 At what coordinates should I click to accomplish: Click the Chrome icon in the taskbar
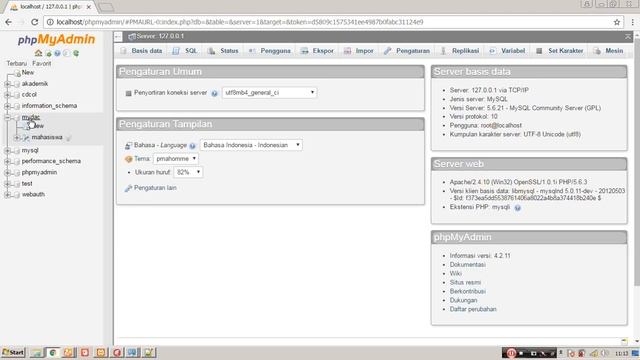point(53,353)
